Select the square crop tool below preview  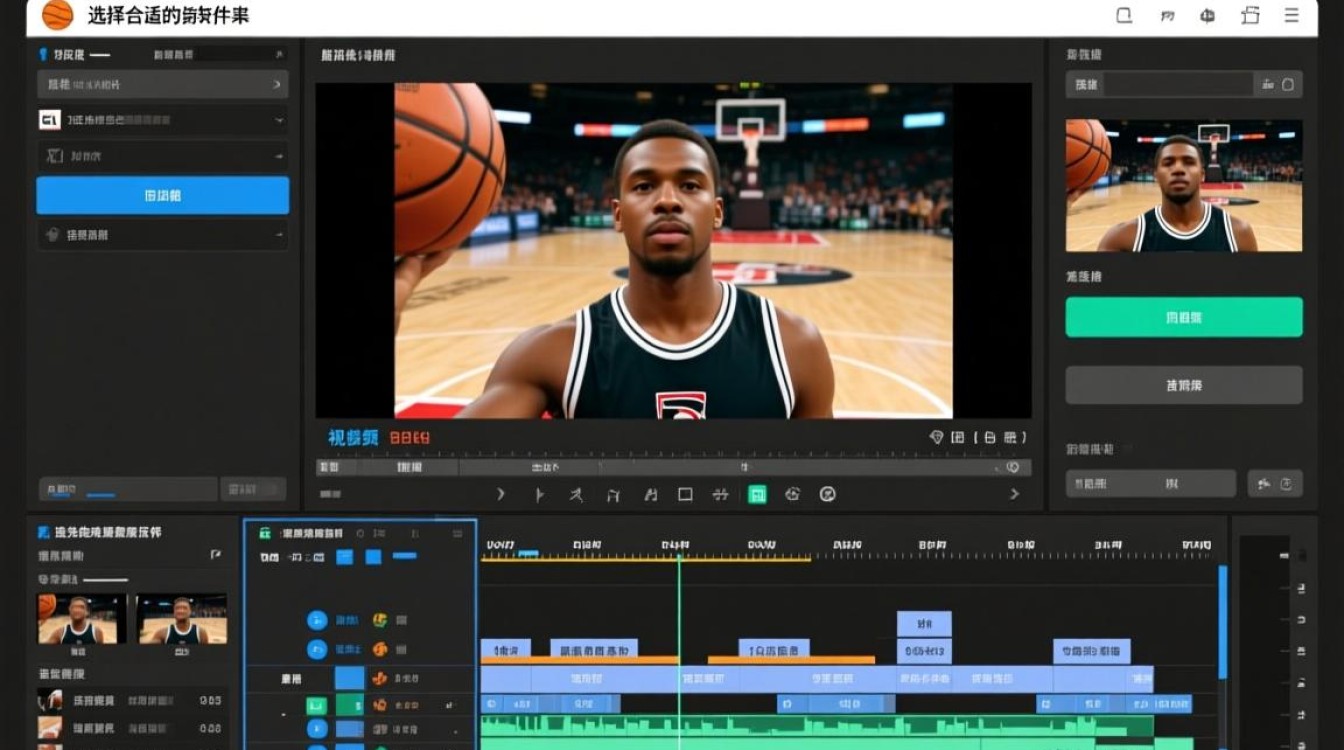pyautogui.click(x=685, y=494)
